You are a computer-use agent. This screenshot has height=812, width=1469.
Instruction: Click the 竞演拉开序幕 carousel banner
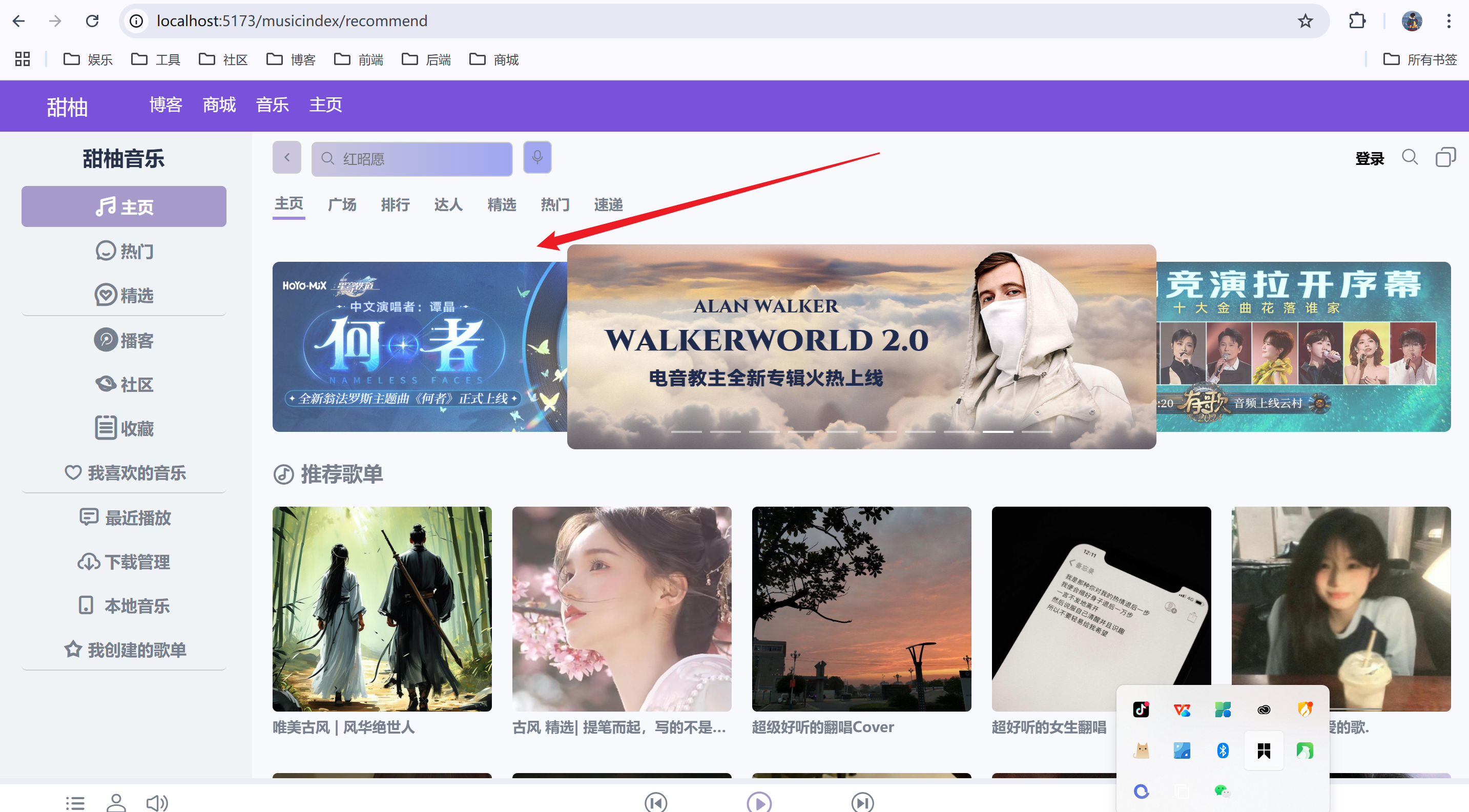tap(1304, 347)
